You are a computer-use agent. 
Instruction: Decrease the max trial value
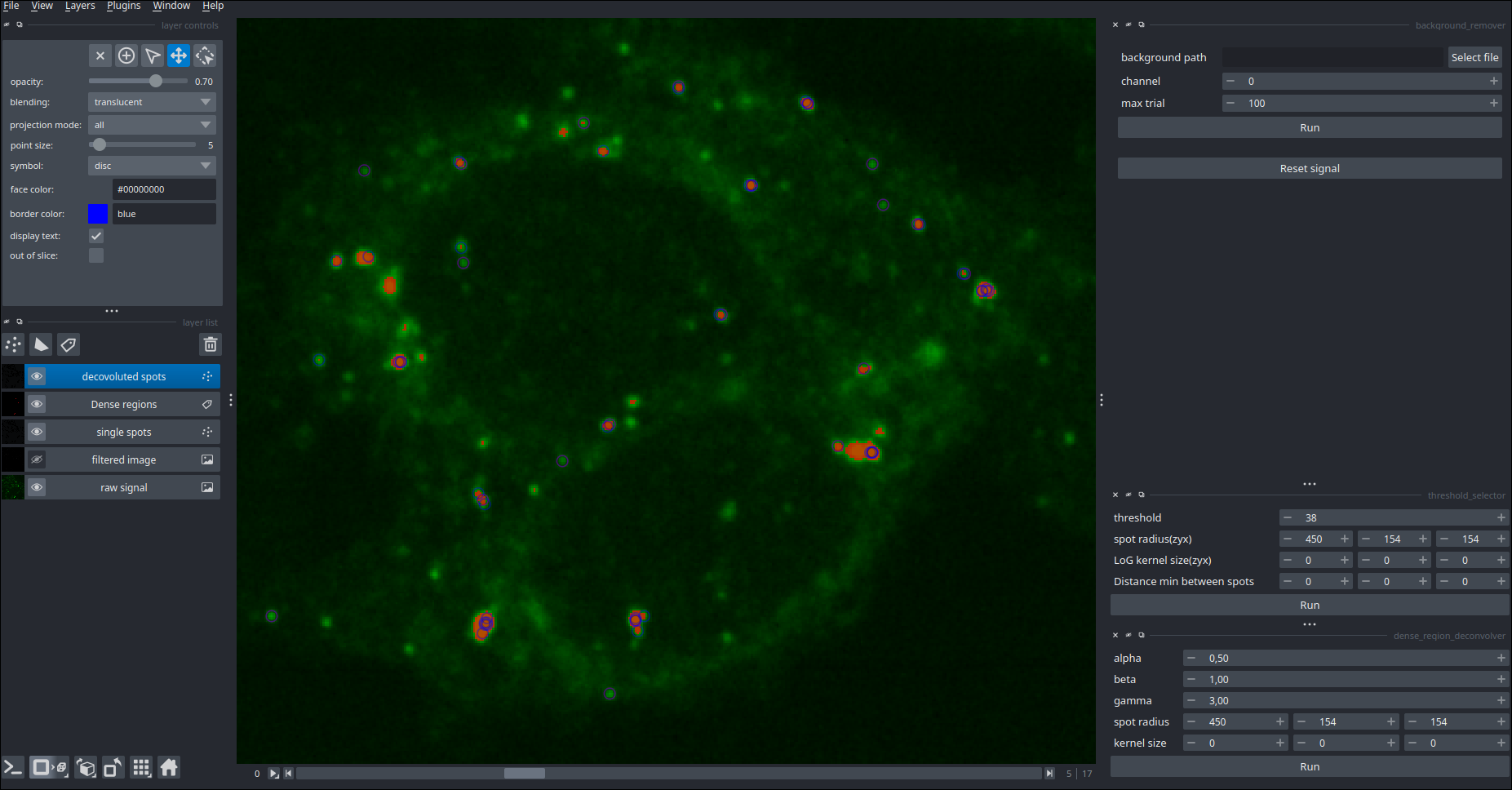[x=1230, y=103]
